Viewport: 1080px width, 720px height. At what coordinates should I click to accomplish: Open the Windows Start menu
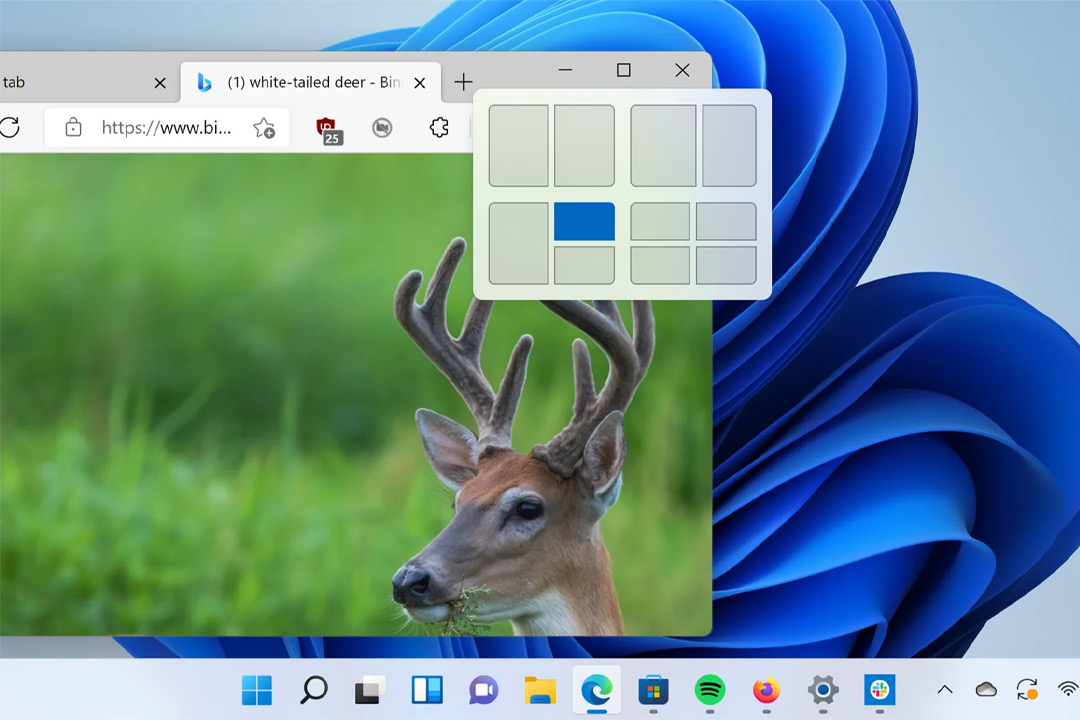pos(257,690)
